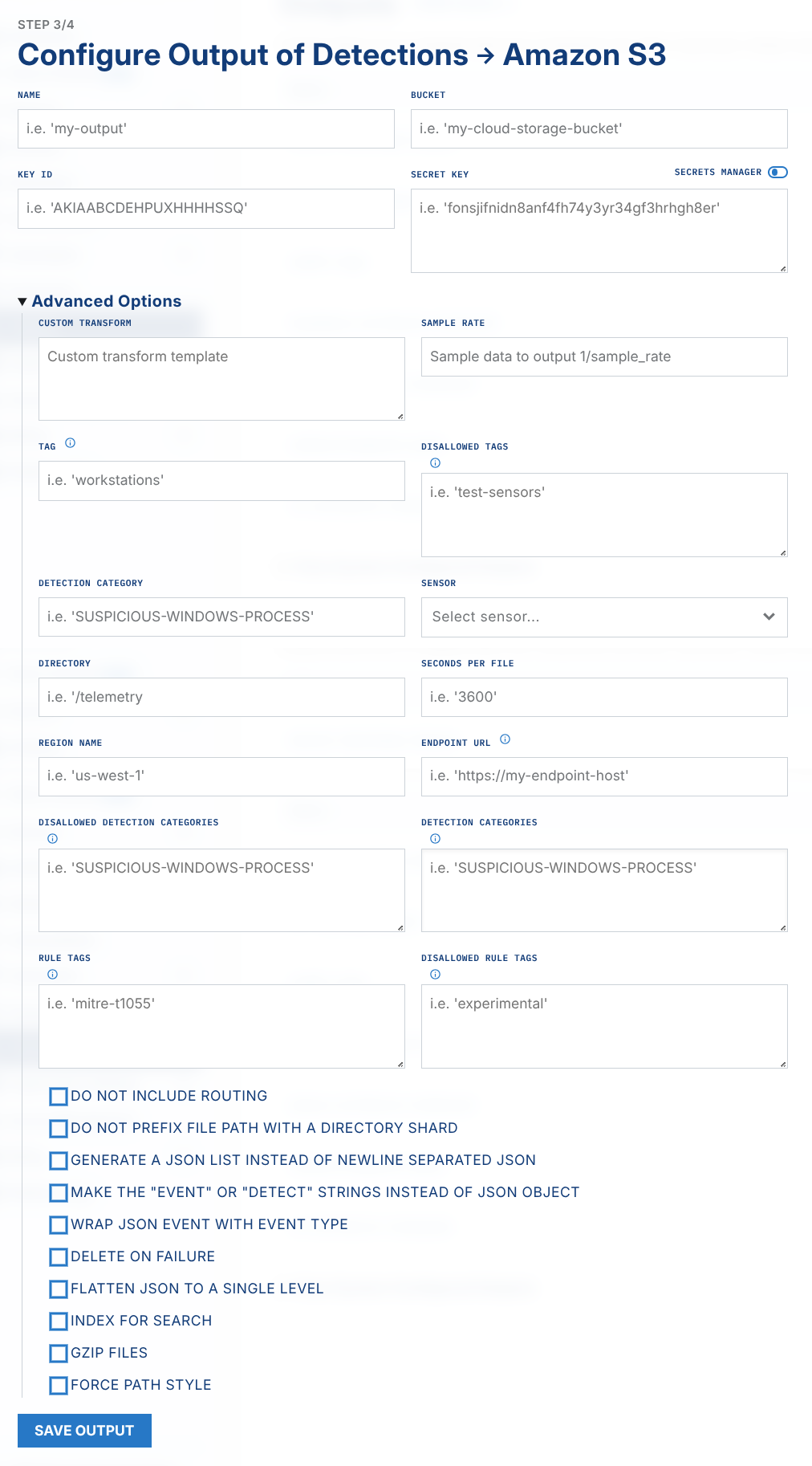The width and height of the screenshot is (812, 1466).
Task: Check Do Not Include Routing
Action: (59, 1097)
